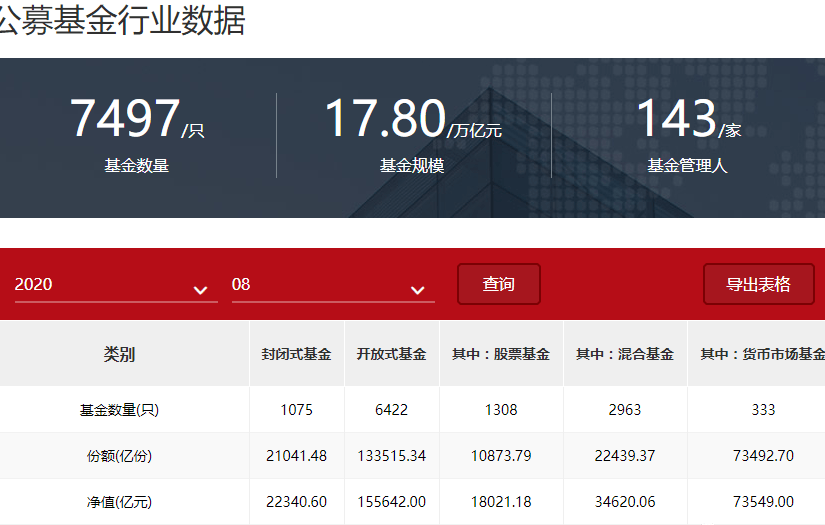825x525 pixels.
Task: Click the 公募基金行业数据 page title
Action: [121, 21]
